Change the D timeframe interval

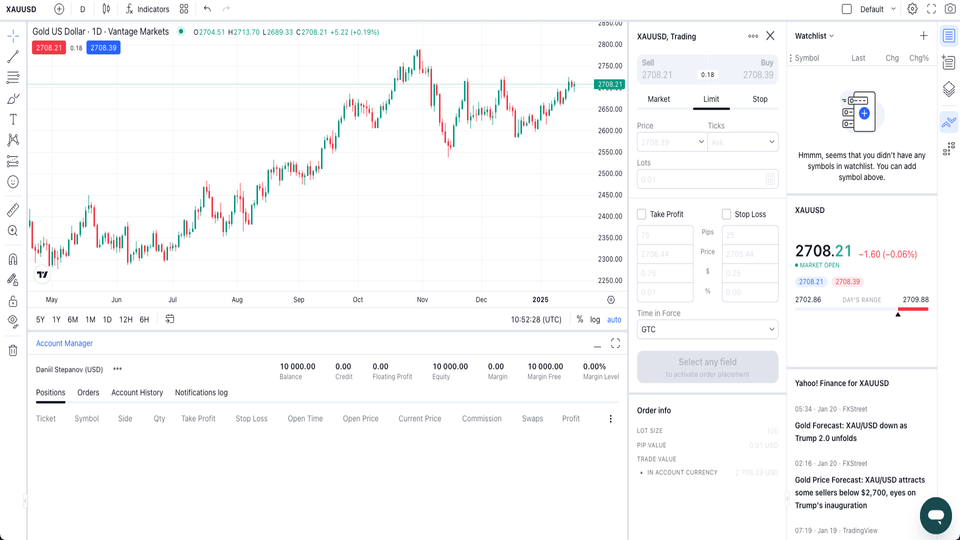pos(83,9)
